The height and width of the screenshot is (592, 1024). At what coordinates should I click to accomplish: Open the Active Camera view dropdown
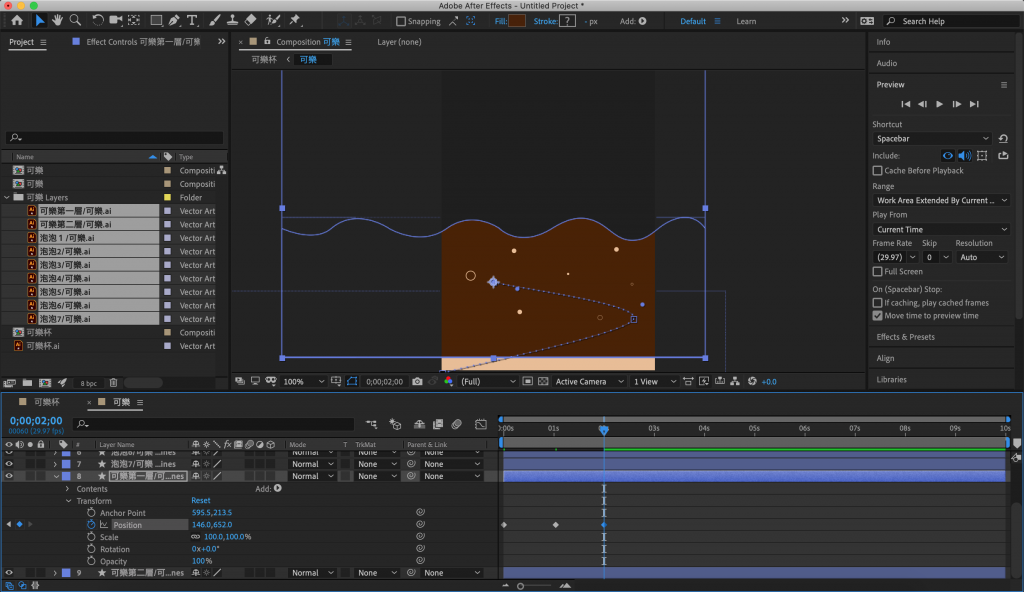pos(587,381)
